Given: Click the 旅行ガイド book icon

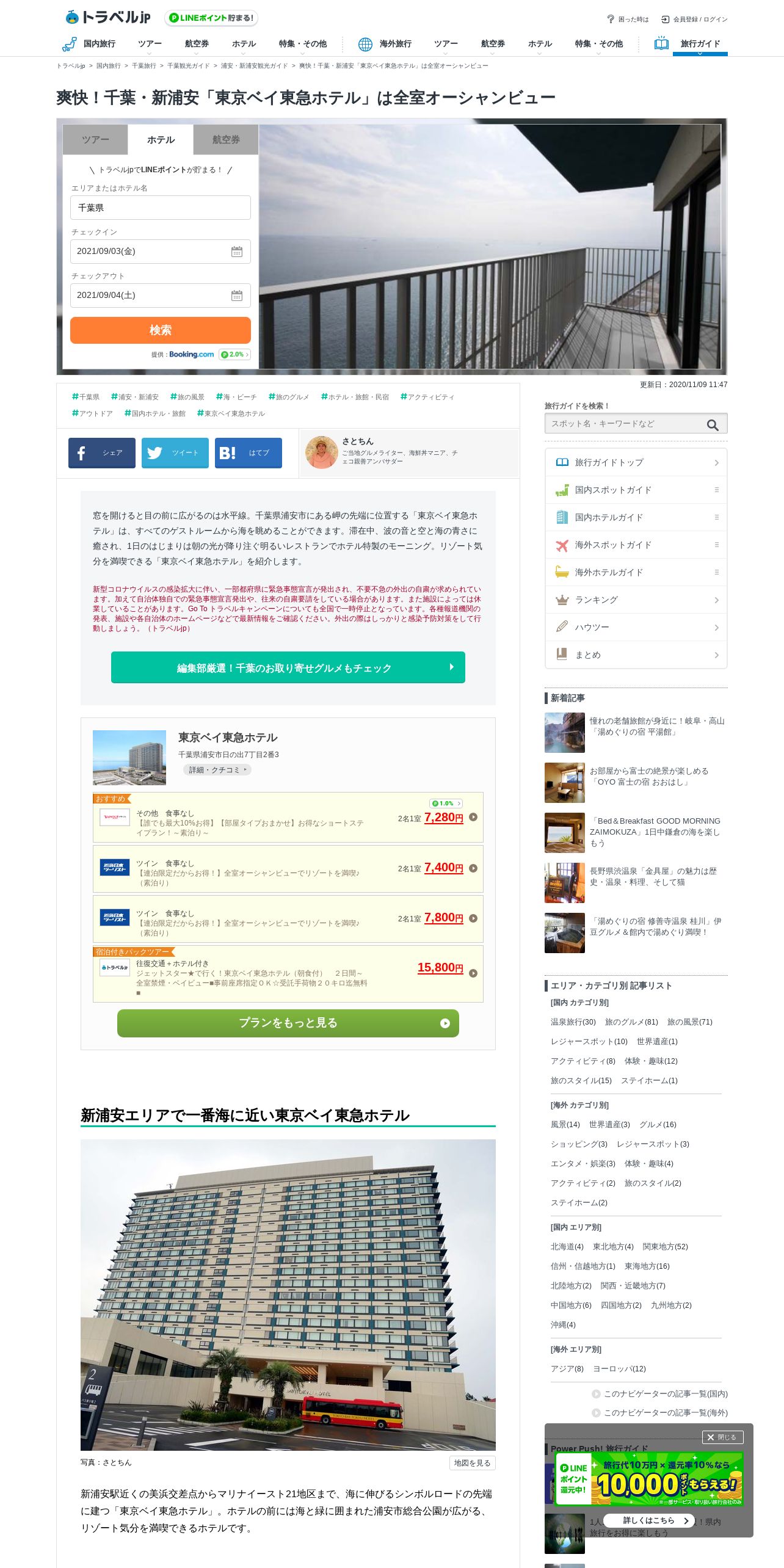Looking at the screenshot, I should (x=661, y=43).
